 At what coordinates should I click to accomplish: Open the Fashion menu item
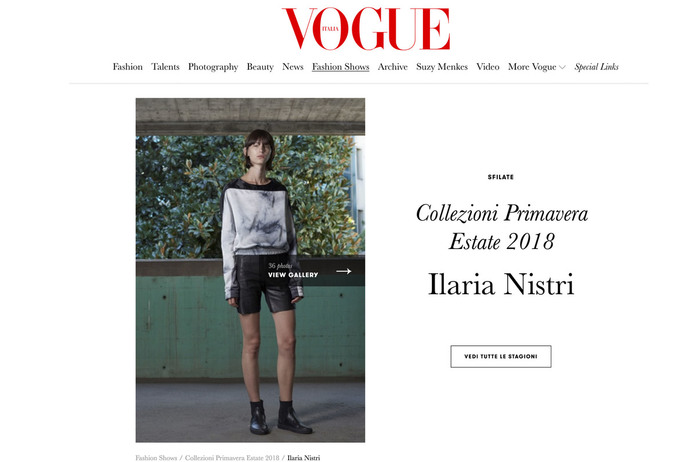(127, 67)
